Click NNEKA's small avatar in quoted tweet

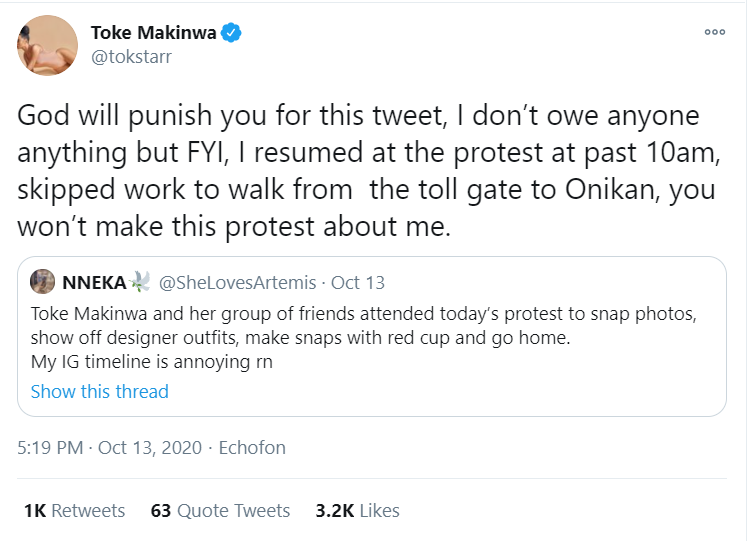tap(43, 282)
